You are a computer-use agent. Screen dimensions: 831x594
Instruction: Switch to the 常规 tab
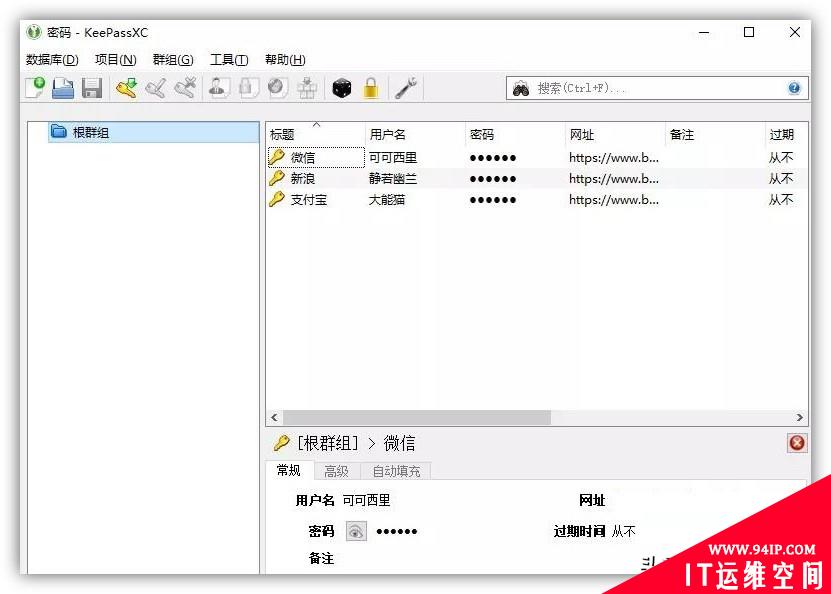coord(289,471)
